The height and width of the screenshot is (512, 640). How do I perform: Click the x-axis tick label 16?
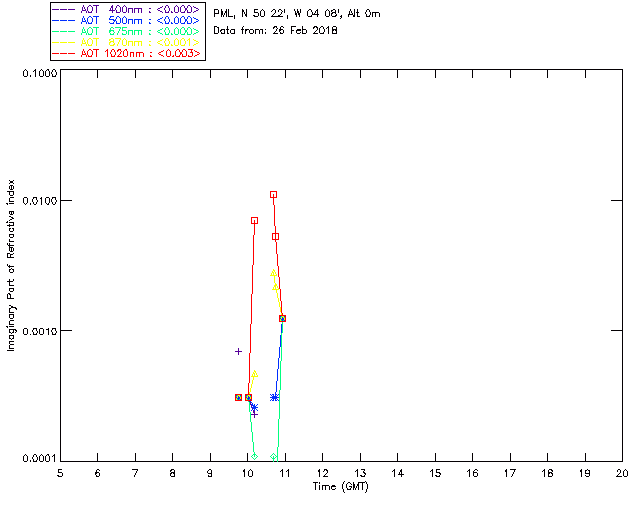pyautogui.click(x=472, y=473)
